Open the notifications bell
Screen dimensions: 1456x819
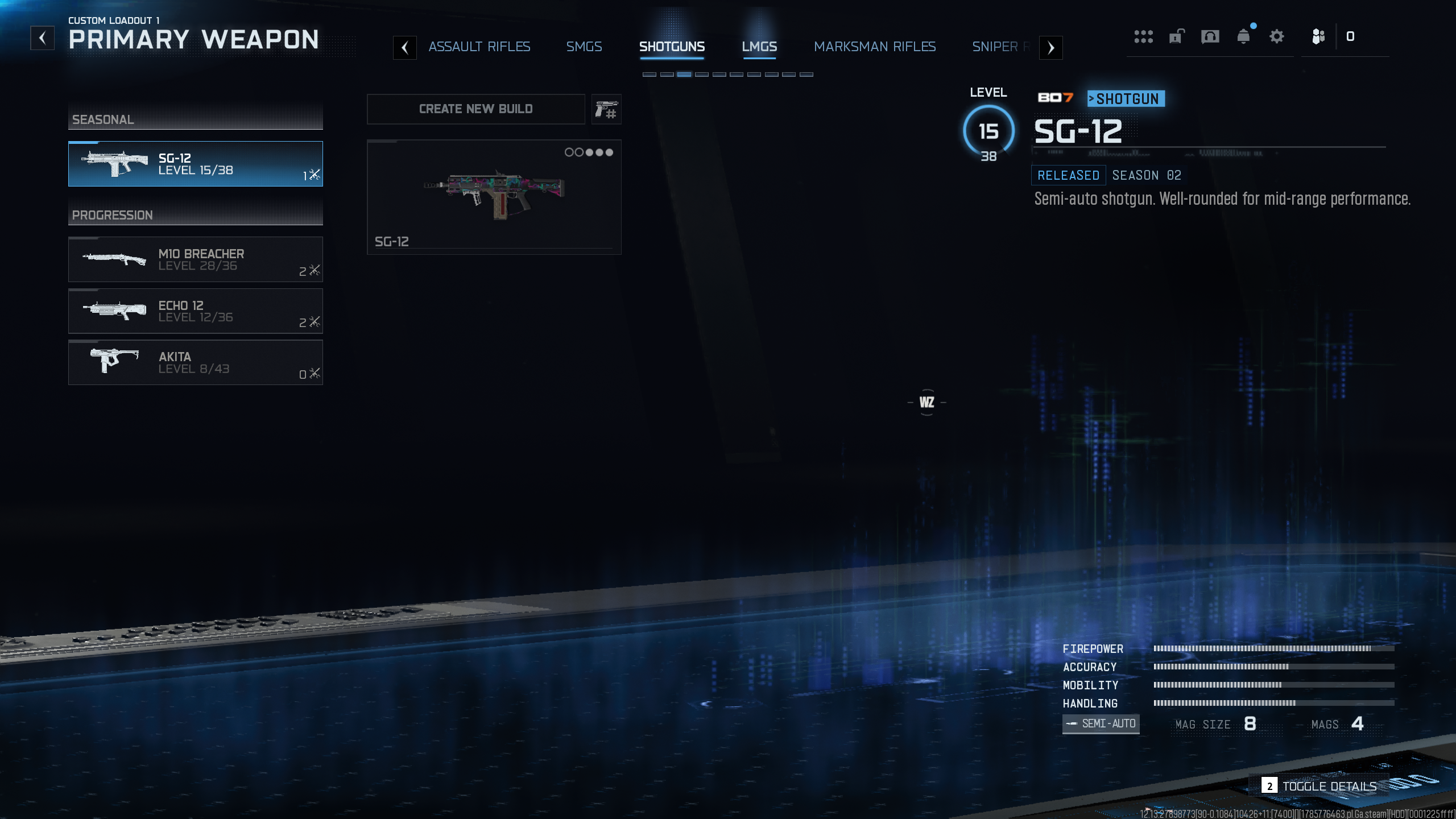[1244, 37]
